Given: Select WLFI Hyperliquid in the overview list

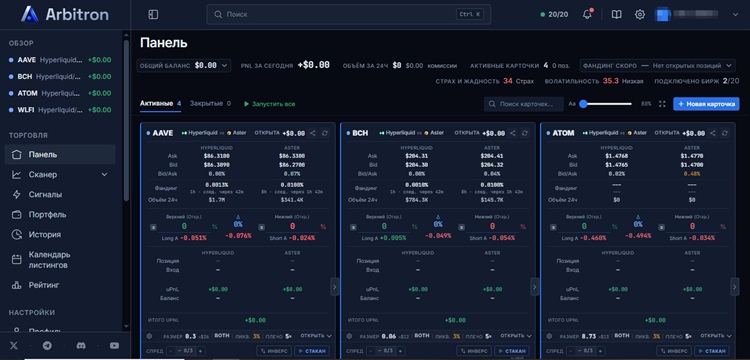Looking at the screenshot, I should [60, 109].
